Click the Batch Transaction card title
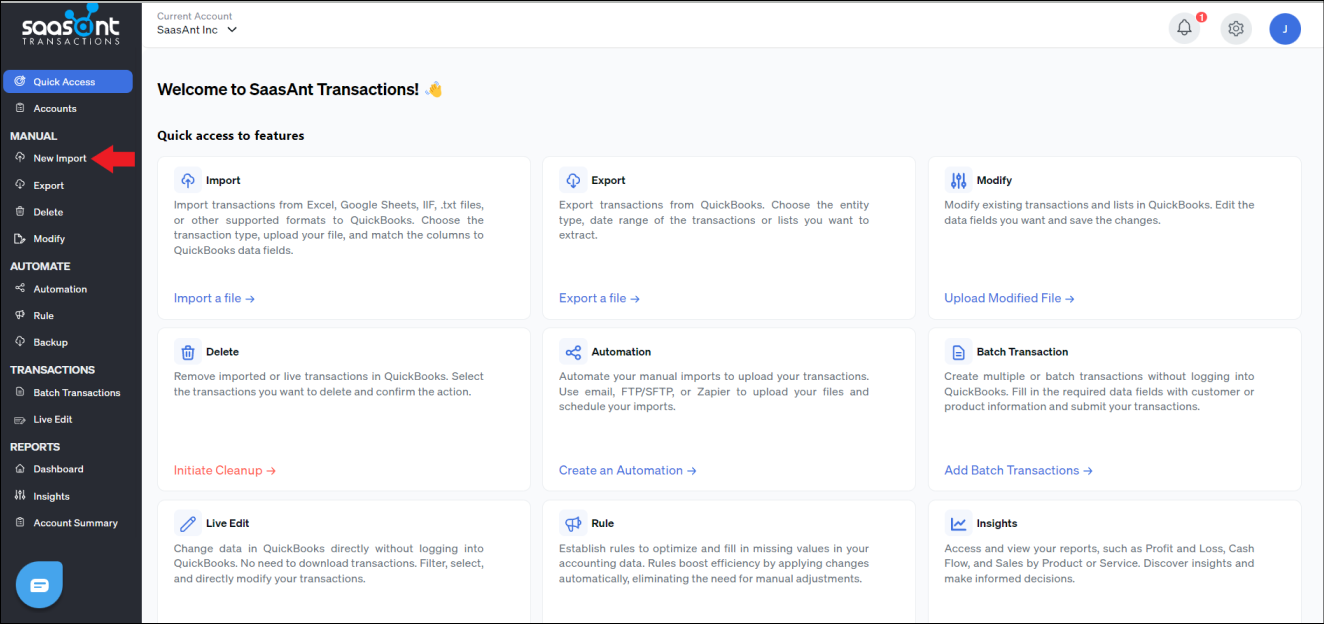 tap(1023, 352)
